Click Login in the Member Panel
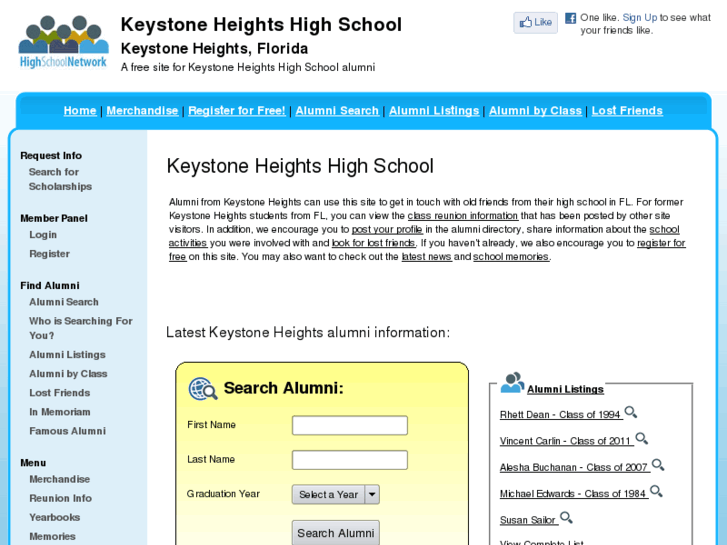 click(x=43, y=235)
